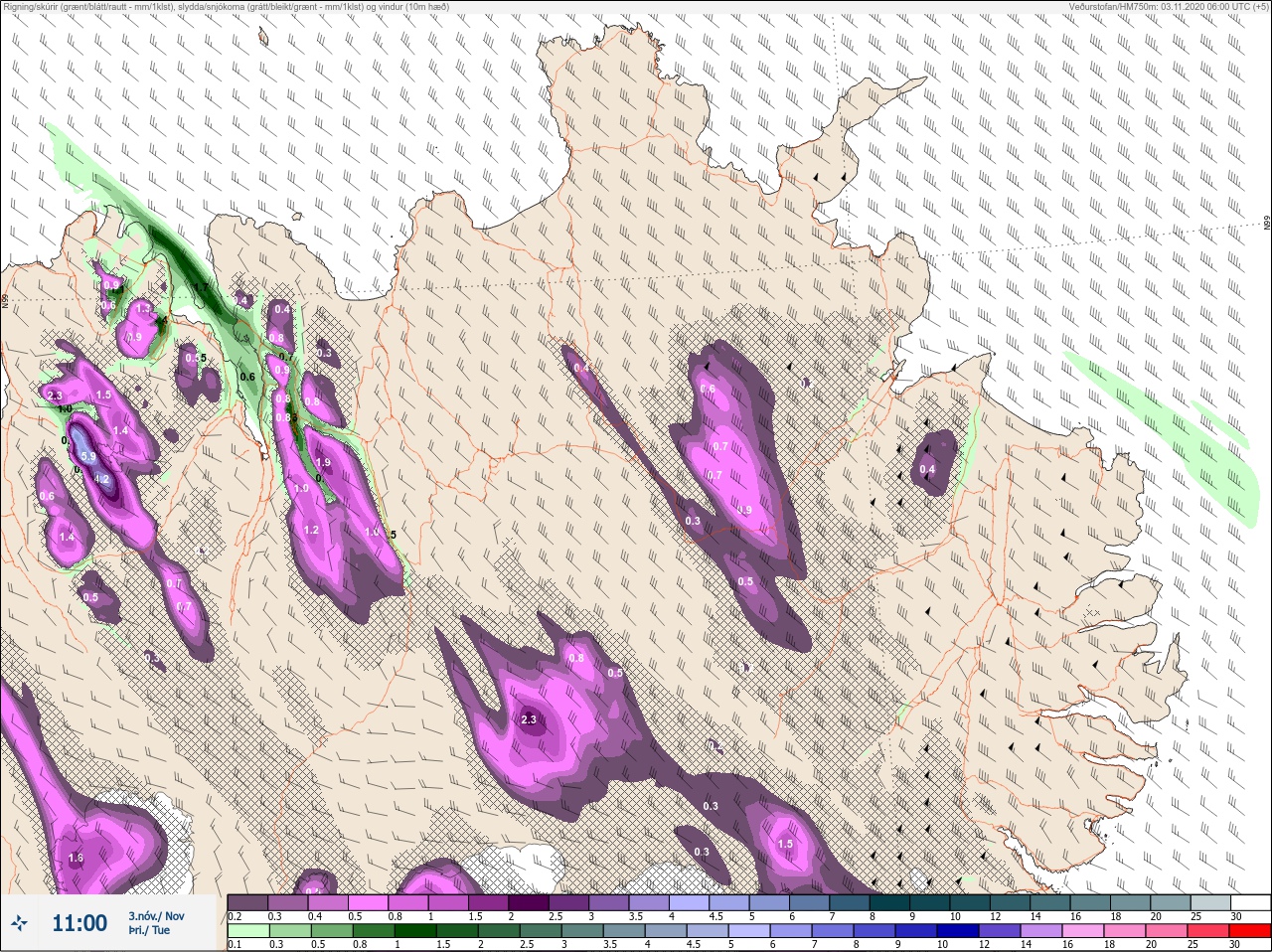Screen dimensions: 1272x952
Task: Pick the top-row white swatch labeled 30
Action: pos(1253,902)
